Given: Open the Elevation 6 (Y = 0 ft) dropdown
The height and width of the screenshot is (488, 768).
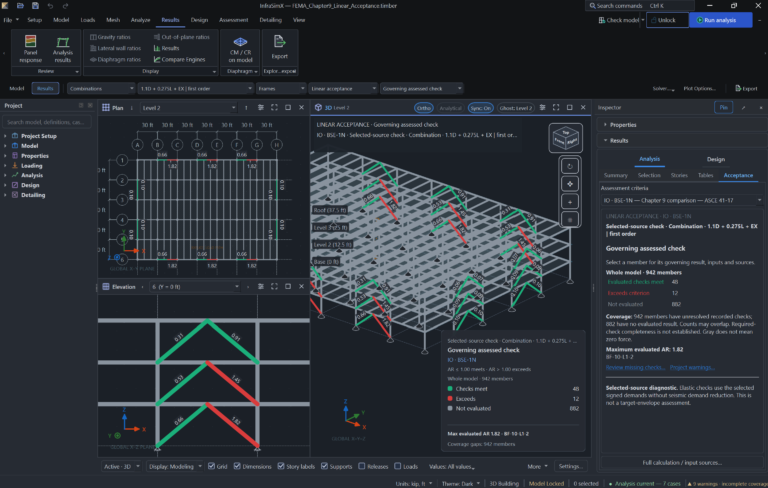Looking at the screenshot, I should point(195,287).
